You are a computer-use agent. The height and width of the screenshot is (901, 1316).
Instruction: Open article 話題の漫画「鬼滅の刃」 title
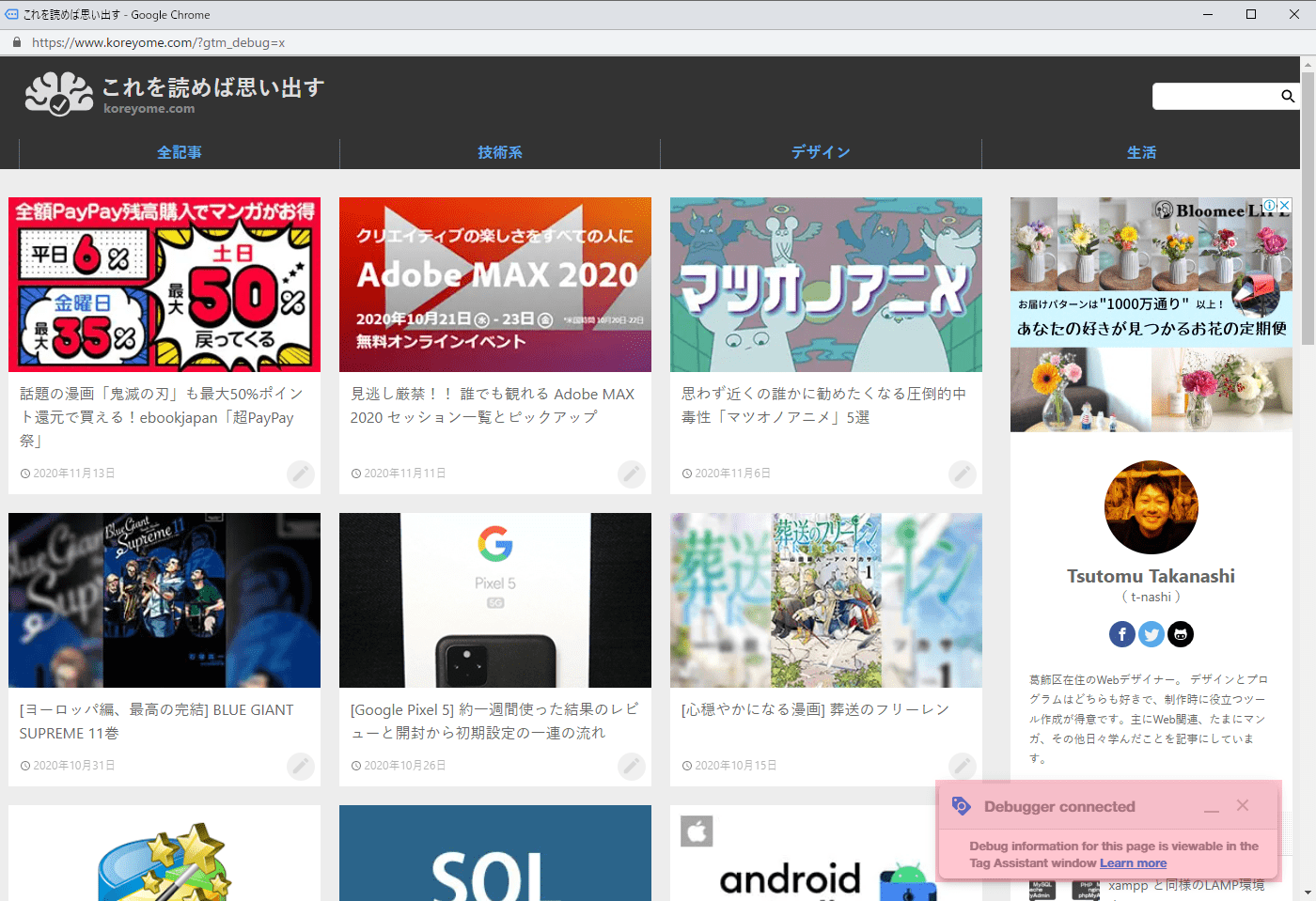tap(162, 417)
